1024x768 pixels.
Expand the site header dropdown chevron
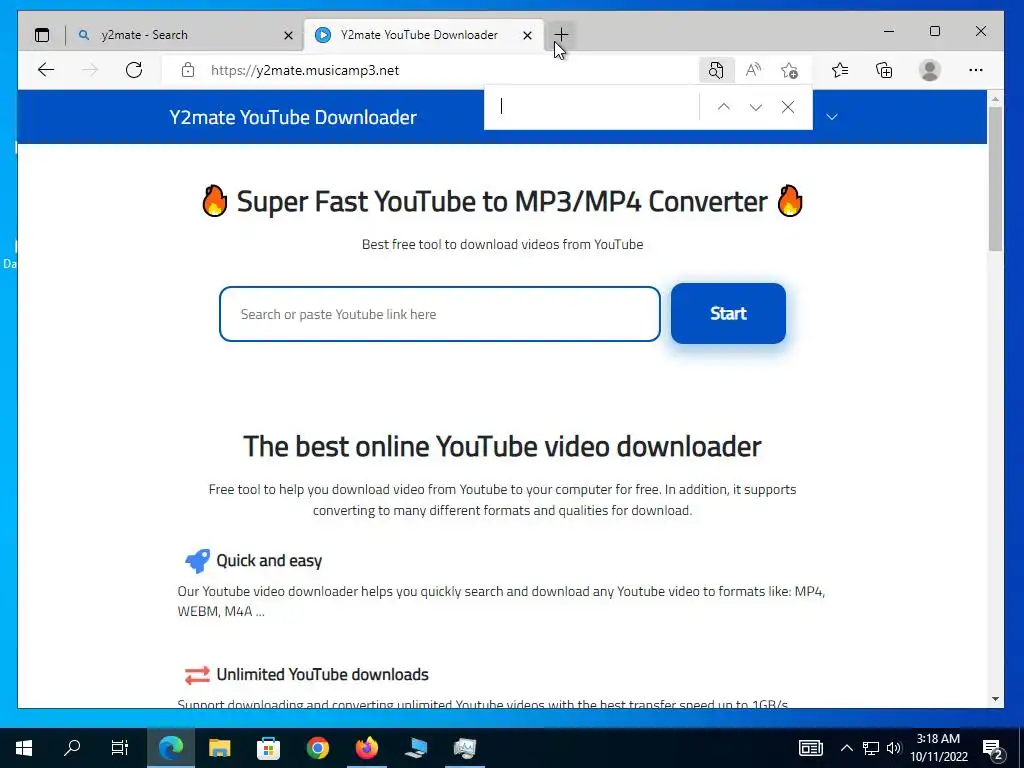832,117
